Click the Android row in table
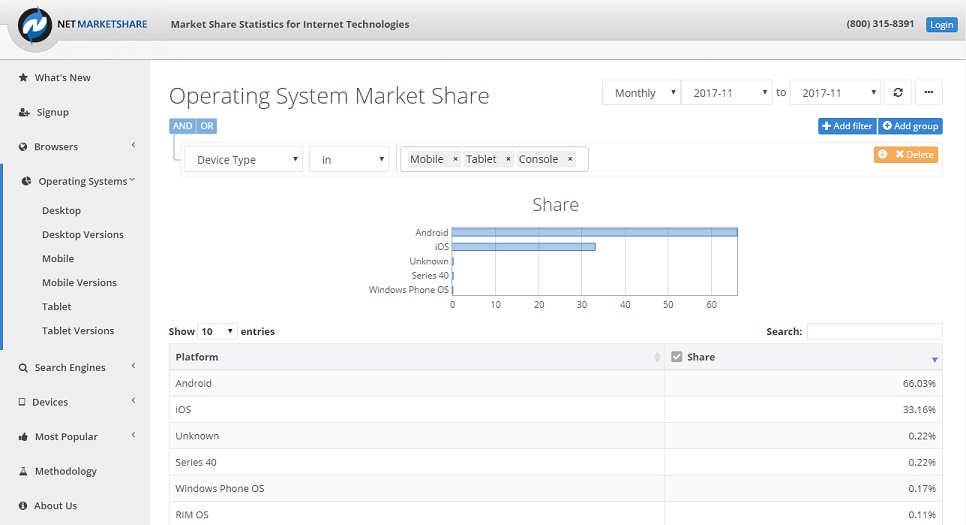This screenshot has height=525, width=966. pyautogui.click(x=556, y=383)
